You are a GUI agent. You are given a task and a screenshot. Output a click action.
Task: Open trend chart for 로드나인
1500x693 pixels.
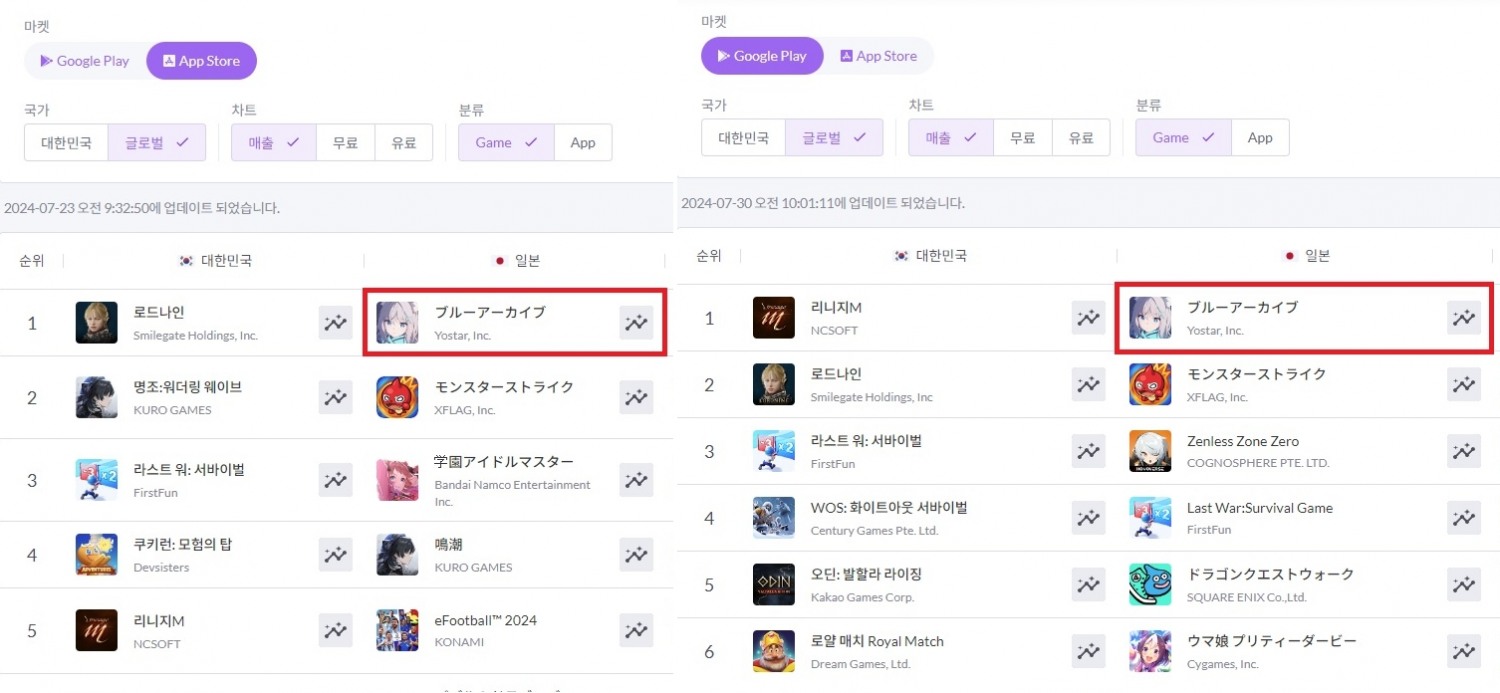[x=335, y=322]
